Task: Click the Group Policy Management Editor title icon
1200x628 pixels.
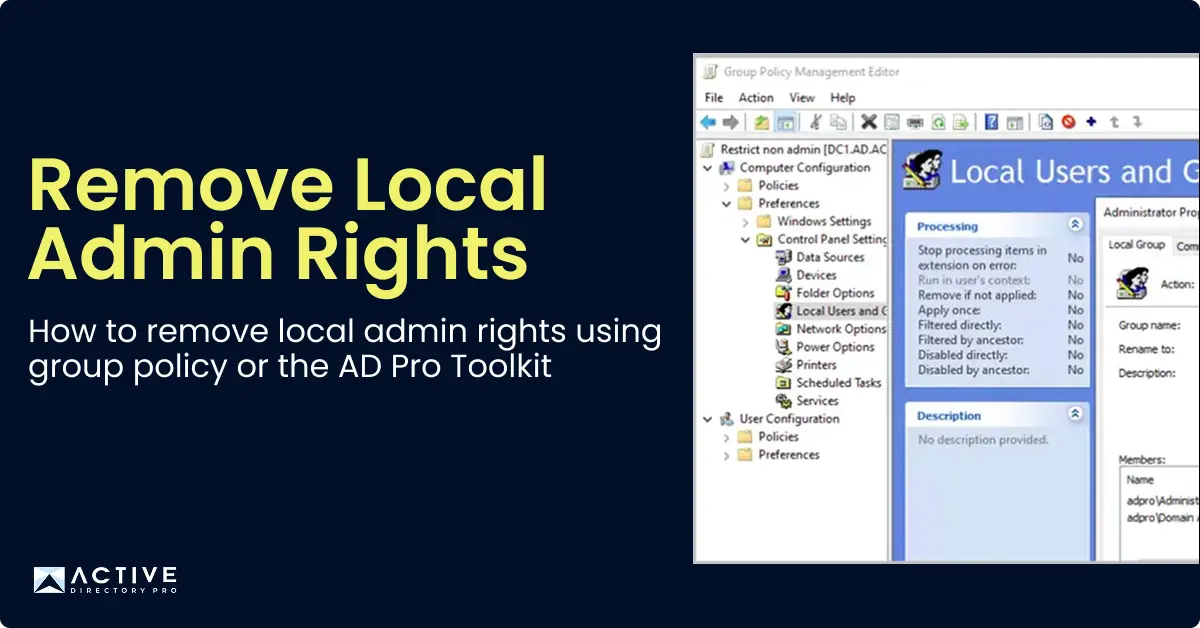Action: tap(709, 72)
